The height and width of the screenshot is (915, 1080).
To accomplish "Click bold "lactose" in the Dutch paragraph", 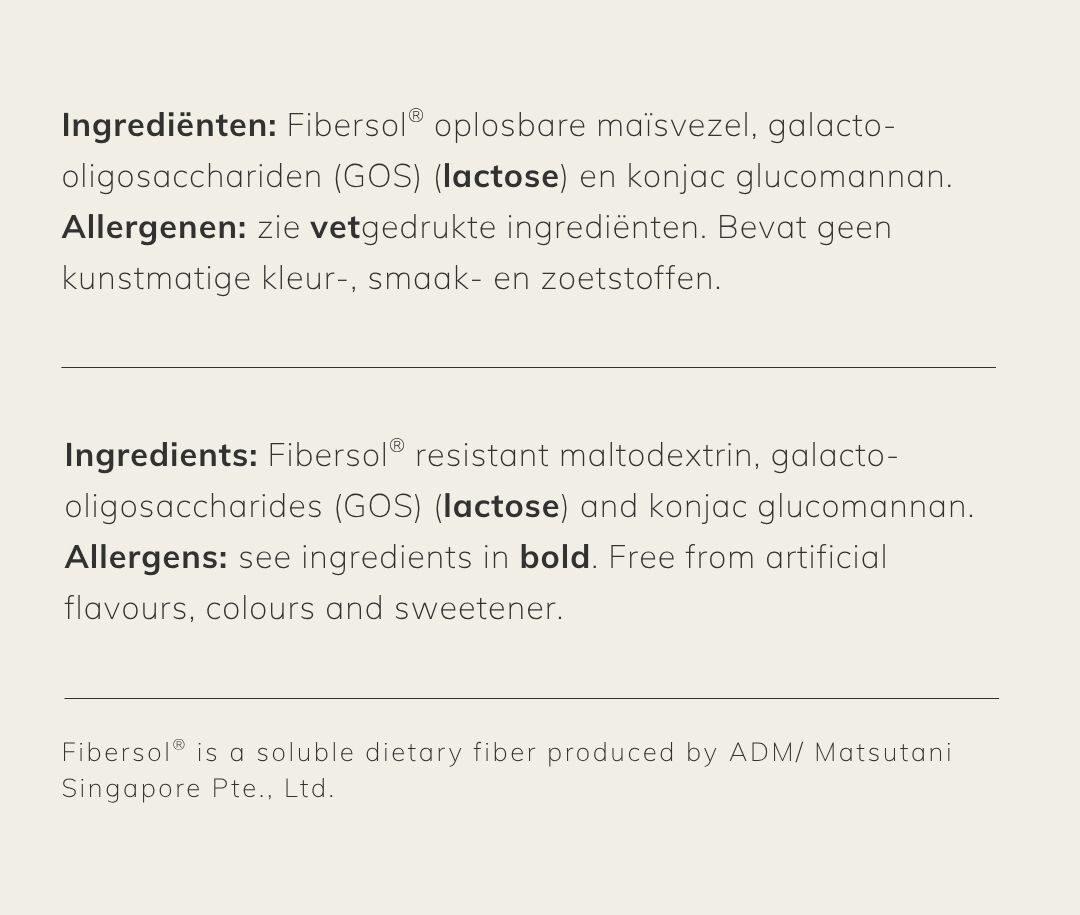I will (x=501, y=177).
